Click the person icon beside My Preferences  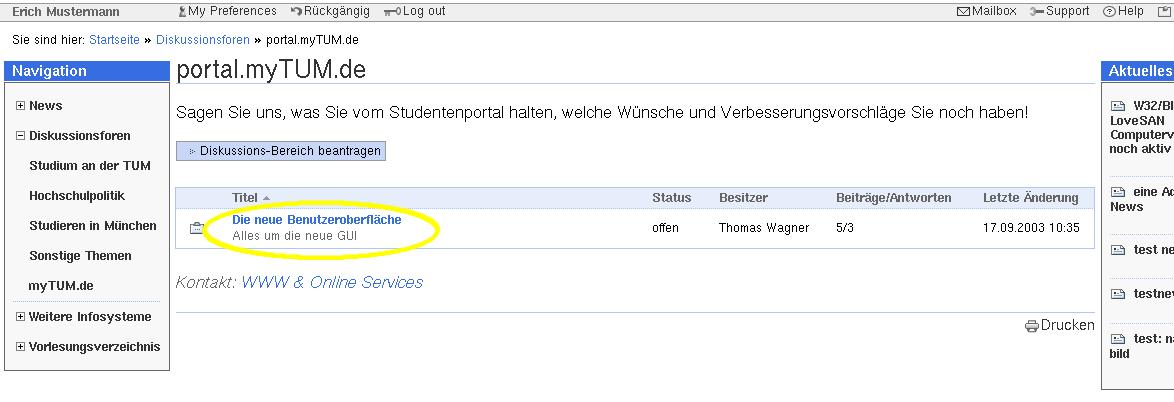(181, 12)
